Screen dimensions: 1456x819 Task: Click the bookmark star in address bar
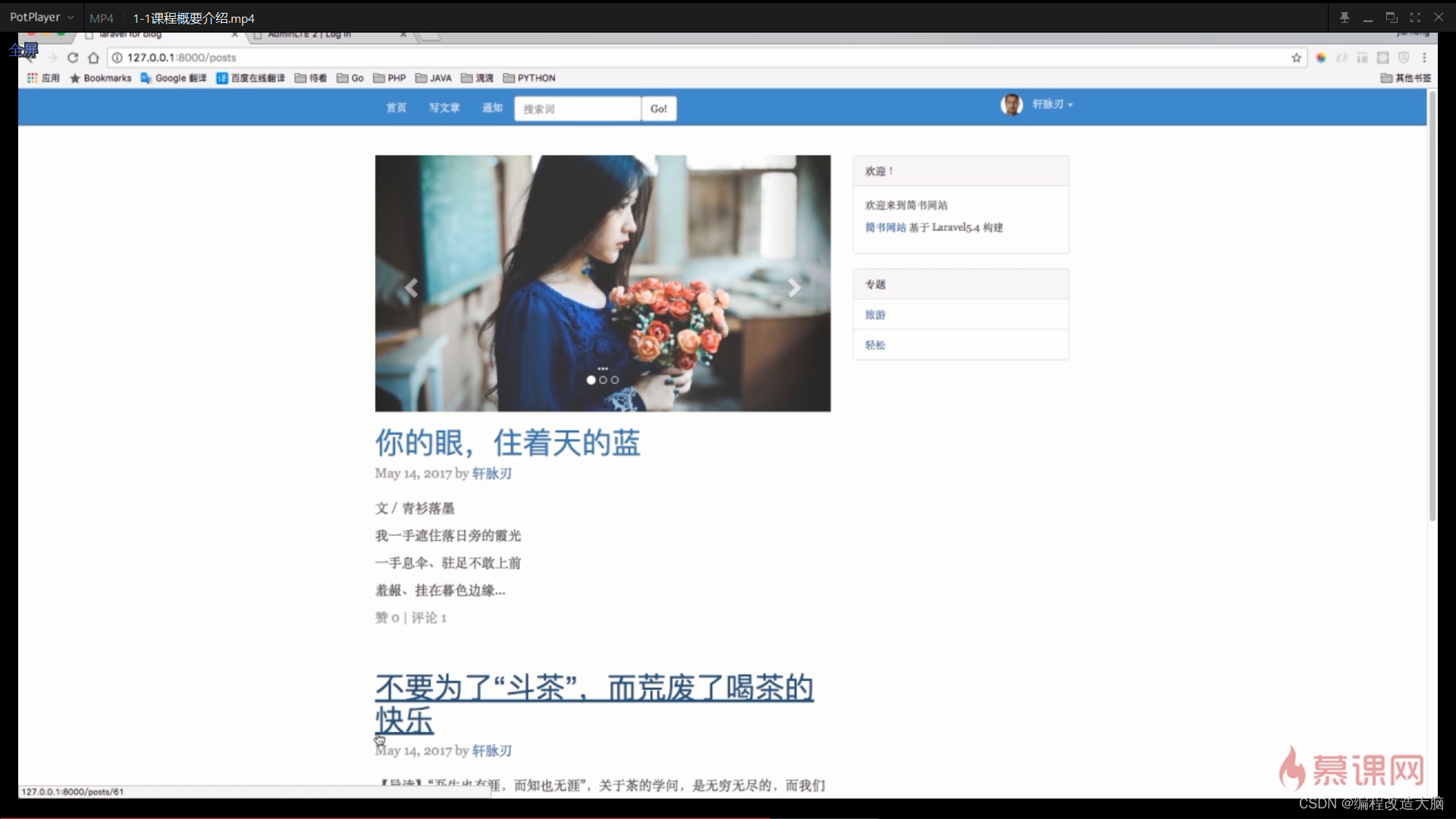1296,58
